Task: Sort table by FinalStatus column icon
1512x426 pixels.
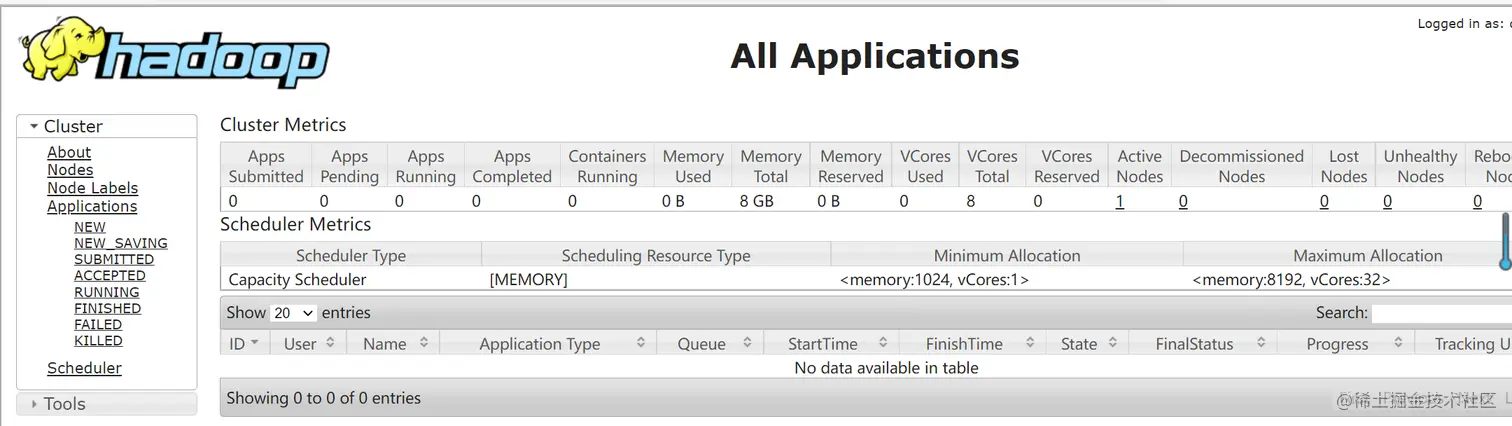Action: click(1261, 343)
